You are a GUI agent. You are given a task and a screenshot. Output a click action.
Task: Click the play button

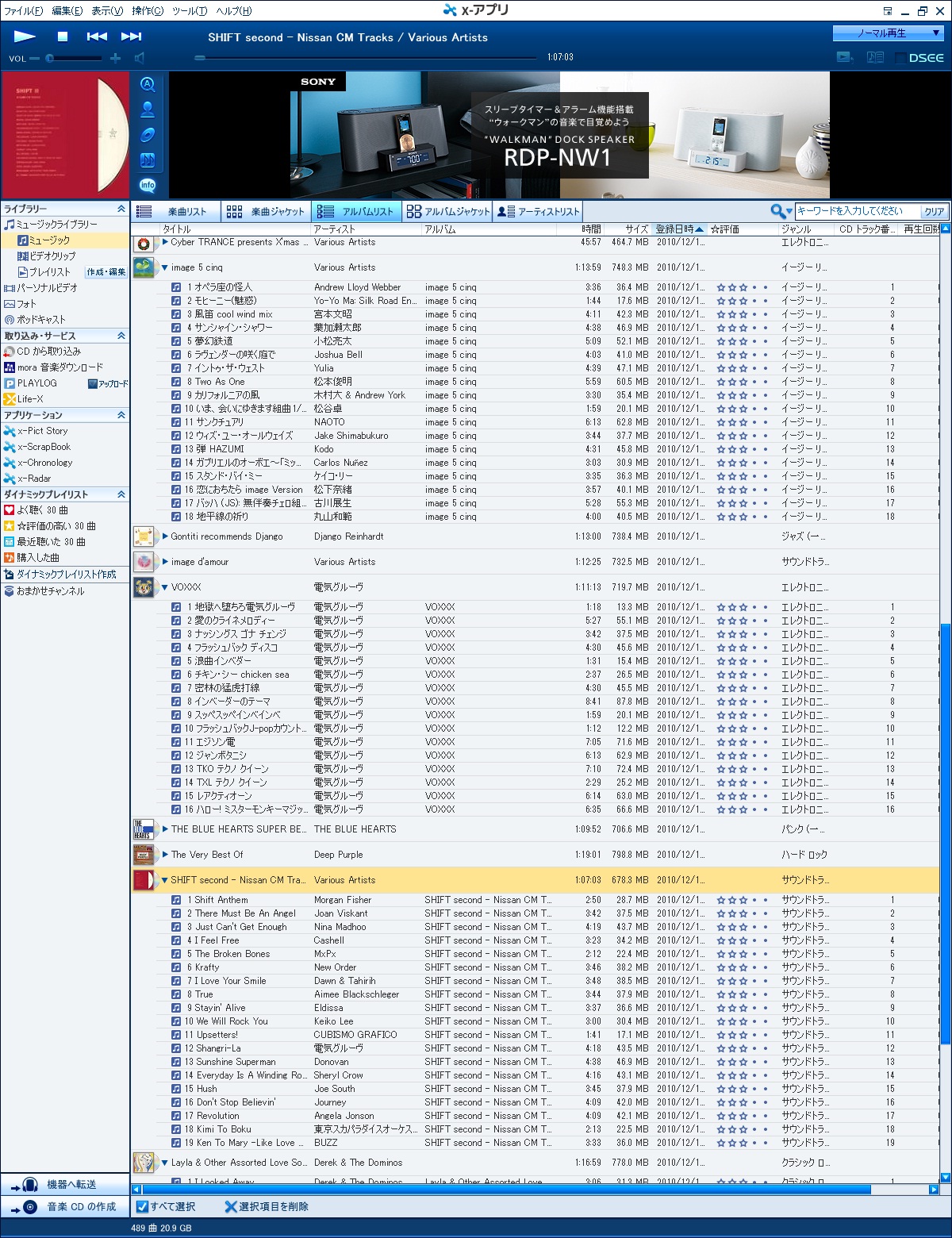(x=25, y=37)
